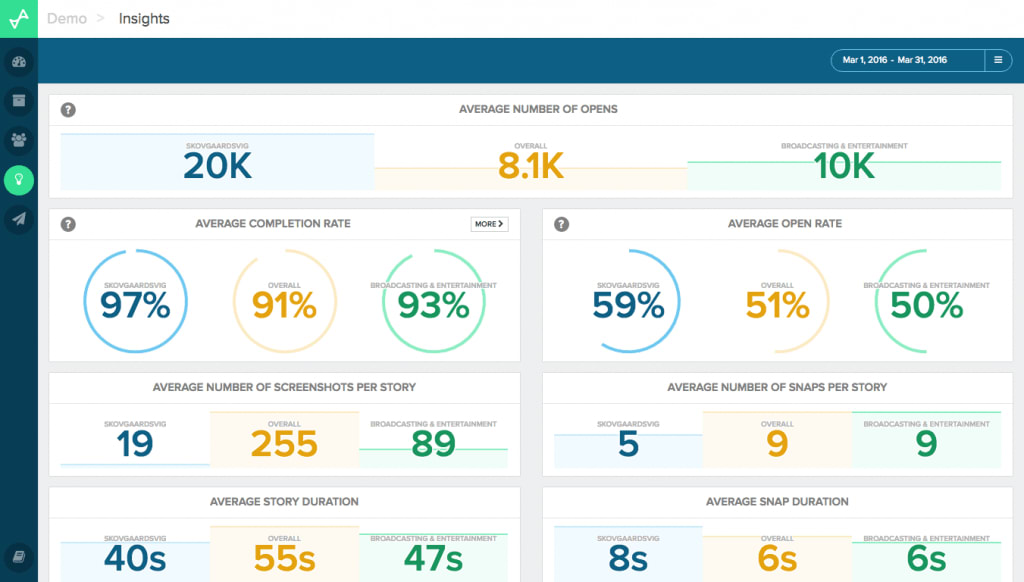Screen dimensions: 1024x582
Task: Open the dashboard gauge icon in sidebar
Action: point(19,62)
